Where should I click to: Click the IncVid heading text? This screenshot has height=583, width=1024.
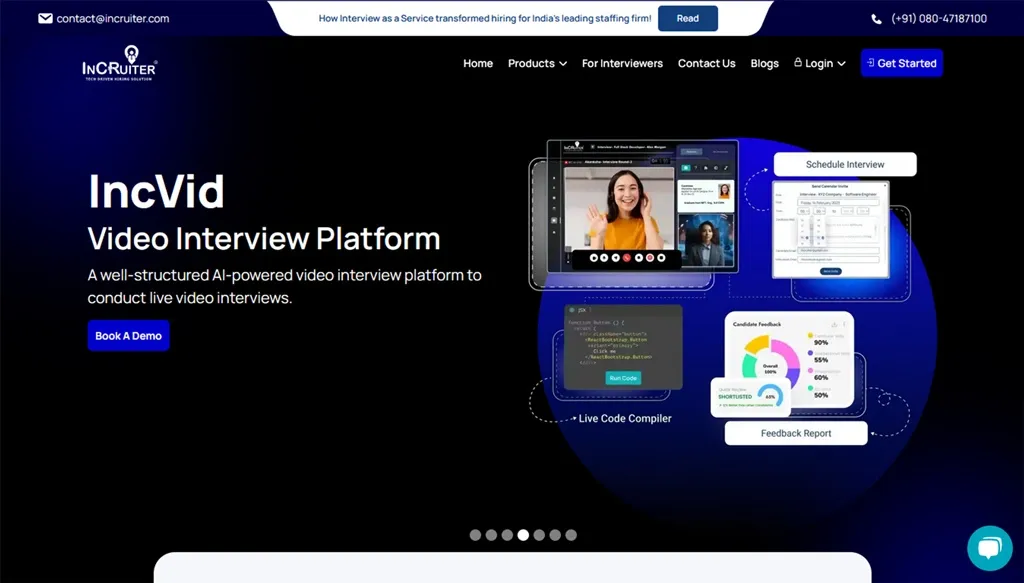[156, 191]
